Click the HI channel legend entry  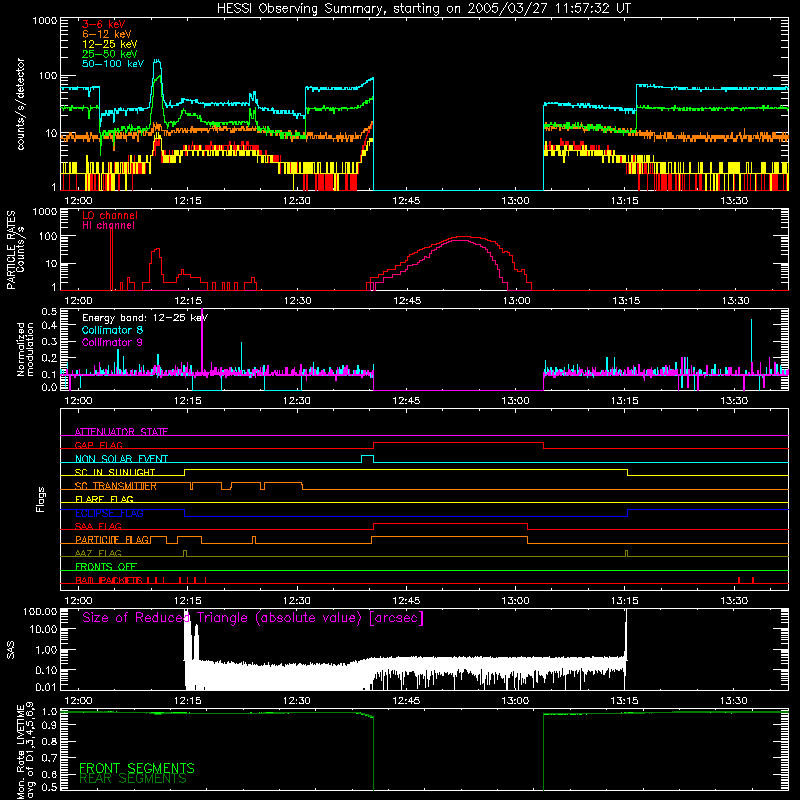108,225
